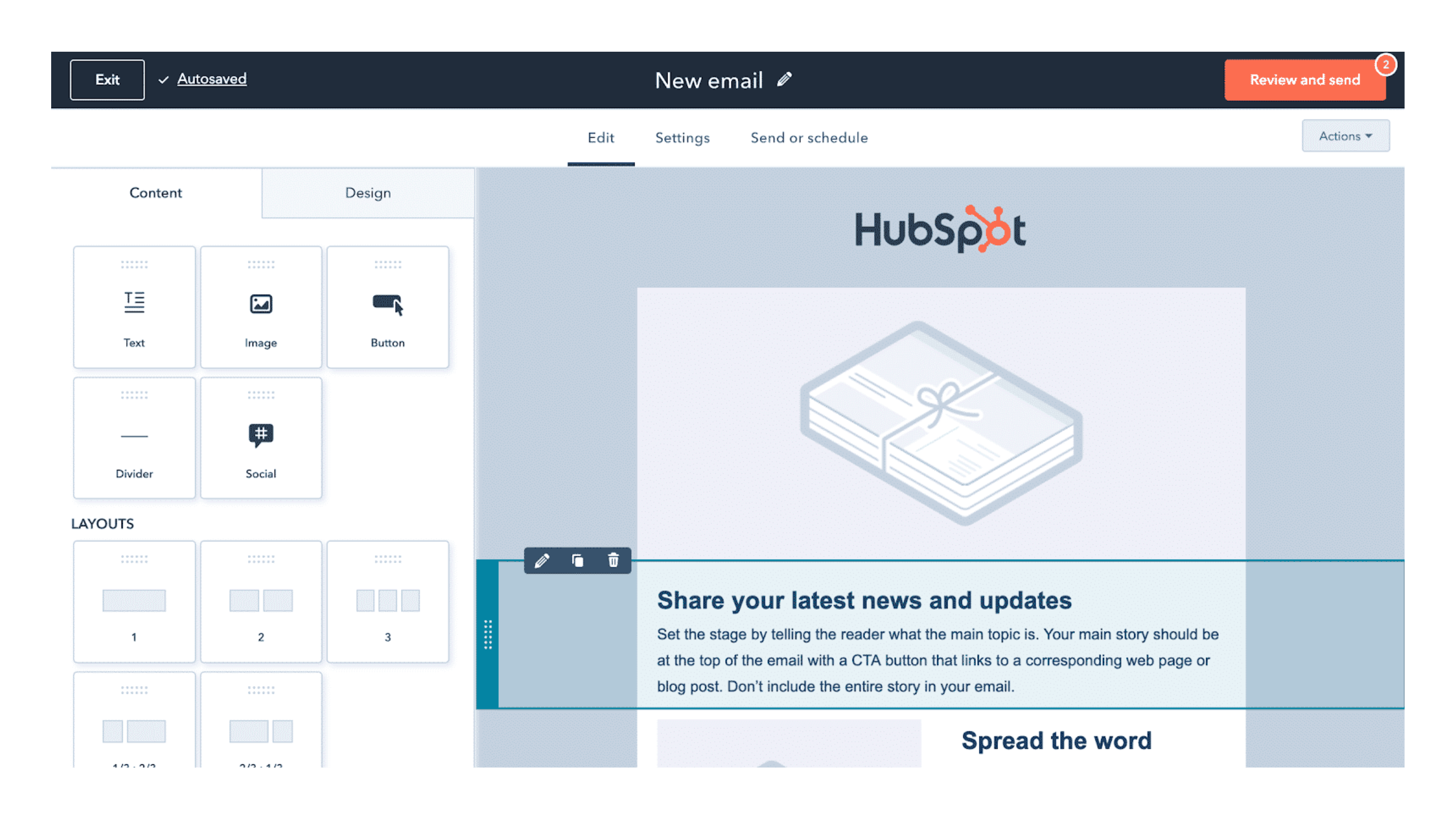The image size is (1456, 819).
Task: Open the Autosaved link
Action: (212, 78)
